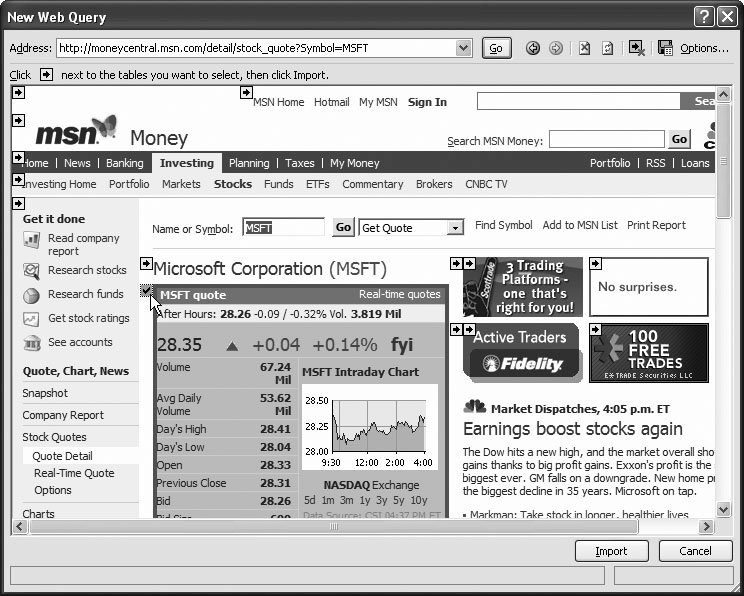Open Real-Time Quote in the sidebar
The image size is (744, 596).
[x=74, y=473]
